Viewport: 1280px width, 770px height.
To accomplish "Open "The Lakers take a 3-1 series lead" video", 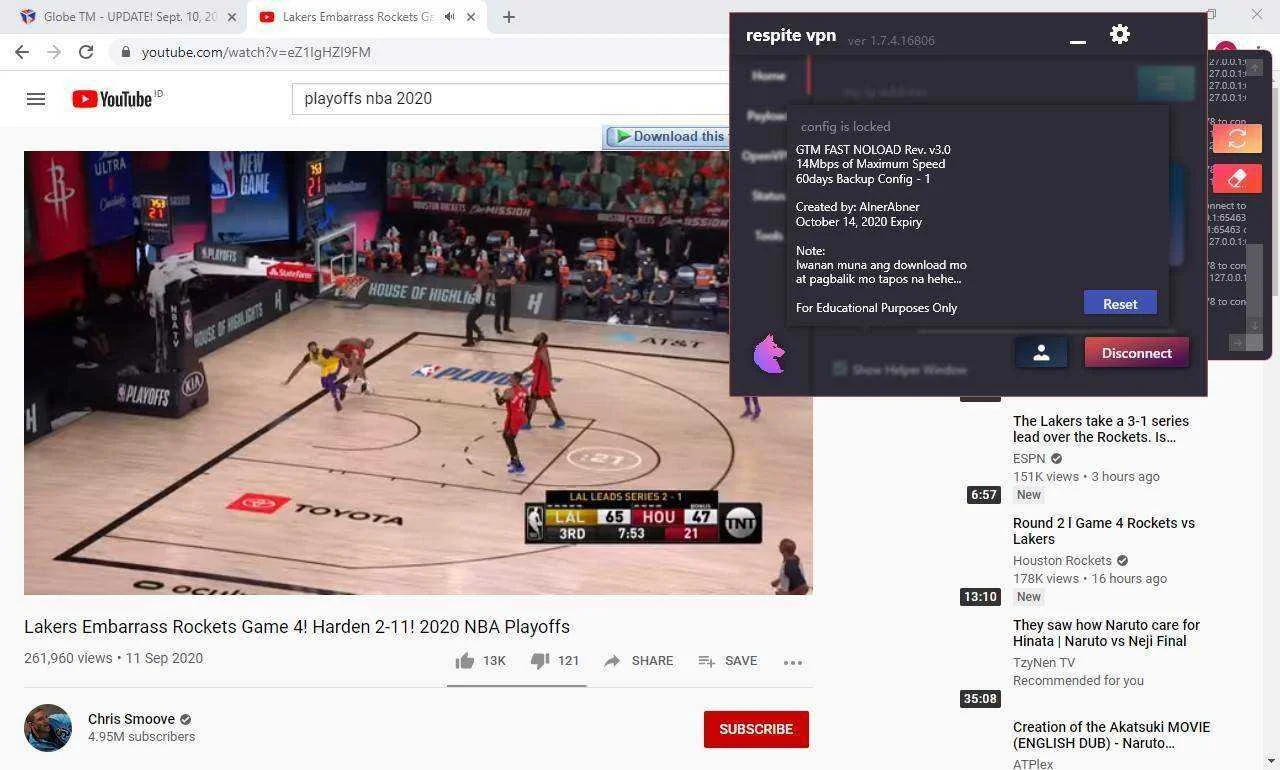I will coord(1101,429).
